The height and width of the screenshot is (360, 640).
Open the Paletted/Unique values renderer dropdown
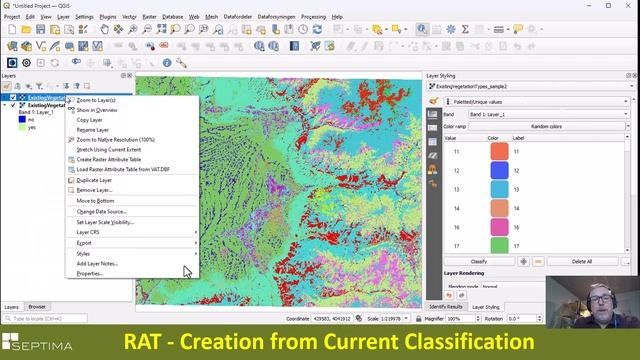[537, 102]
